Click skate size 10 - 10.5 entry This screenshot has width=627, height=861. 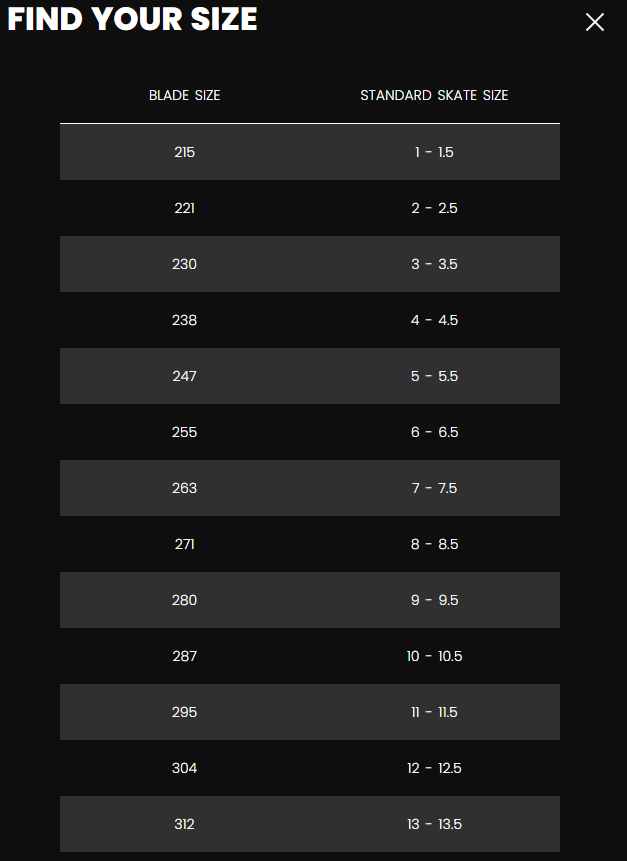[x=434, y=656]
